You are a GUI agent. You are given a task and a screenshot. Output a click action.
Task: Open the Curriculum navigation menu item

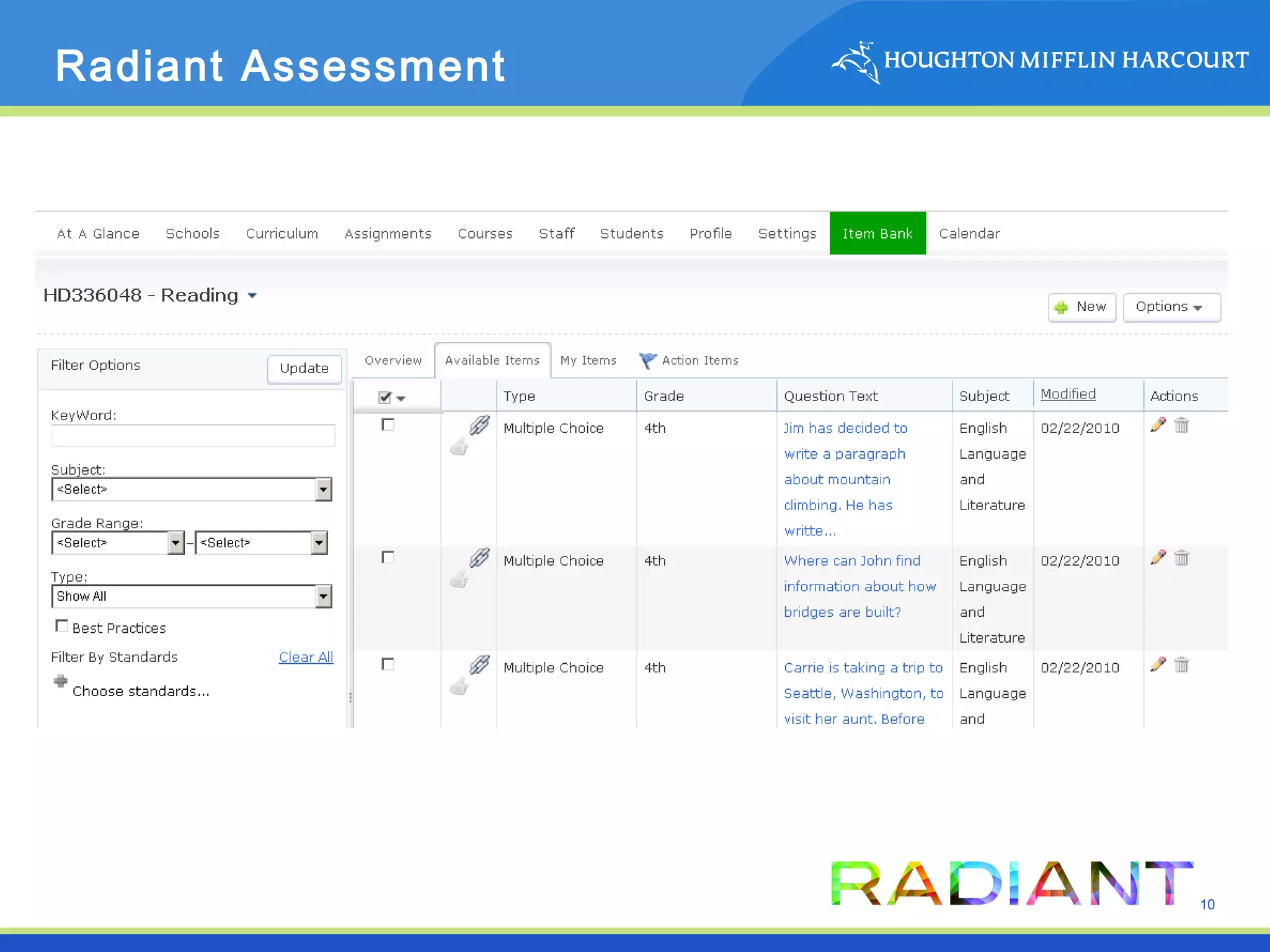pos(282,234)
